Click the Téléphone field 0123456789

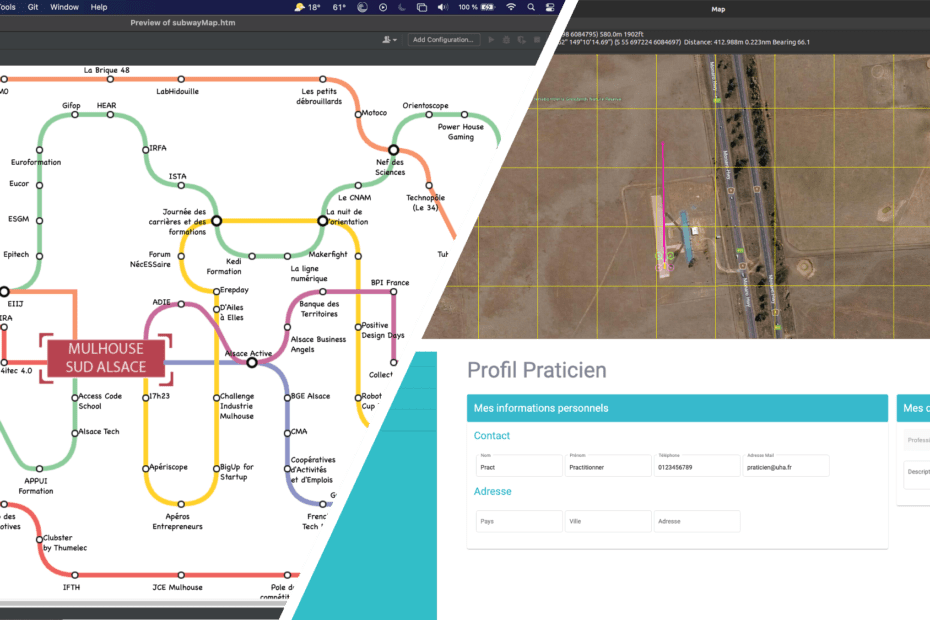click(697, 466)
